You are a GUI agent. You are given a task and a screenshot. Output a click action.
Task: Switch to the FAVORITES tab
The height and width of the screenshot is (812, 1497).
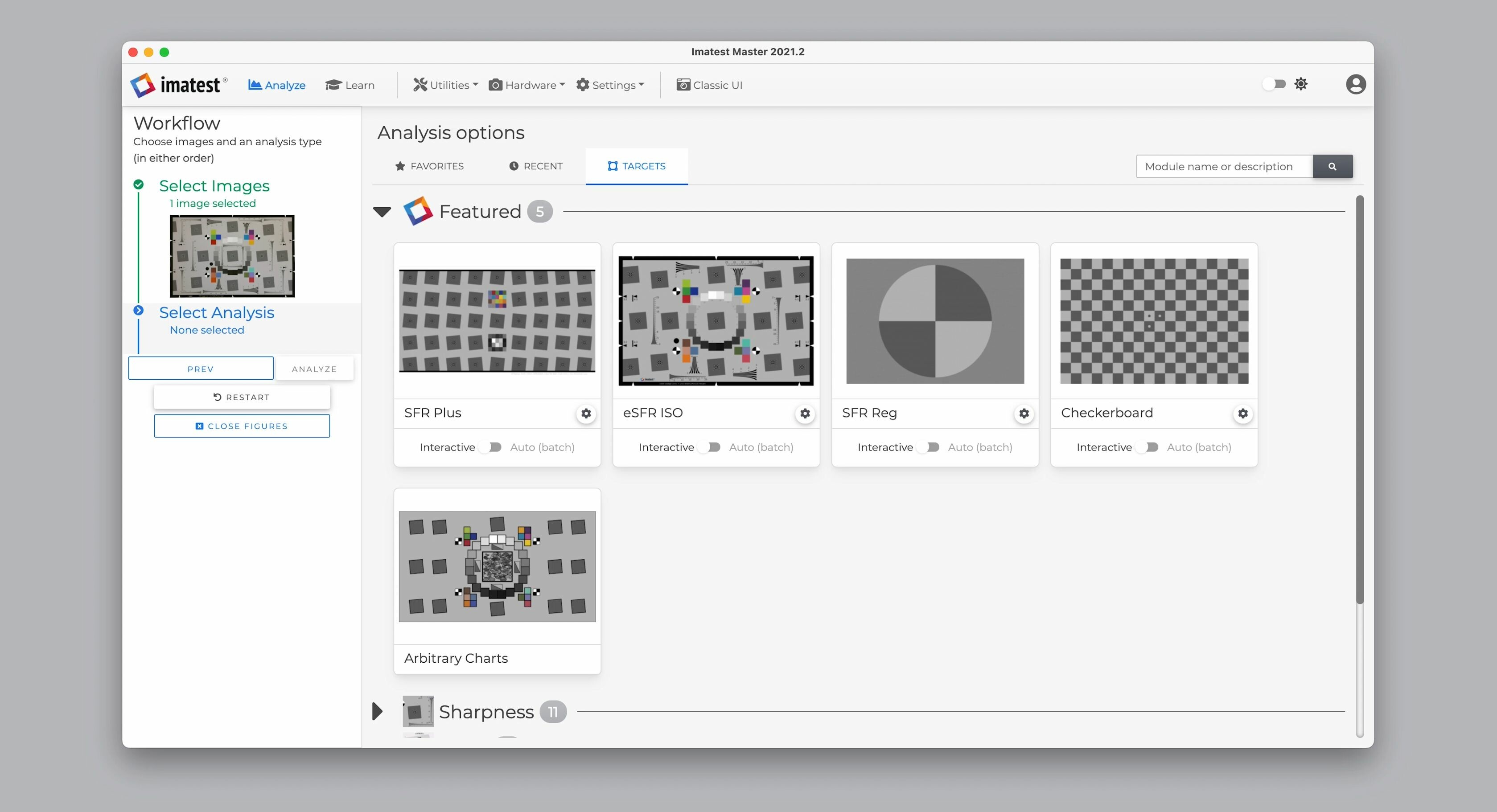point(430,166)
